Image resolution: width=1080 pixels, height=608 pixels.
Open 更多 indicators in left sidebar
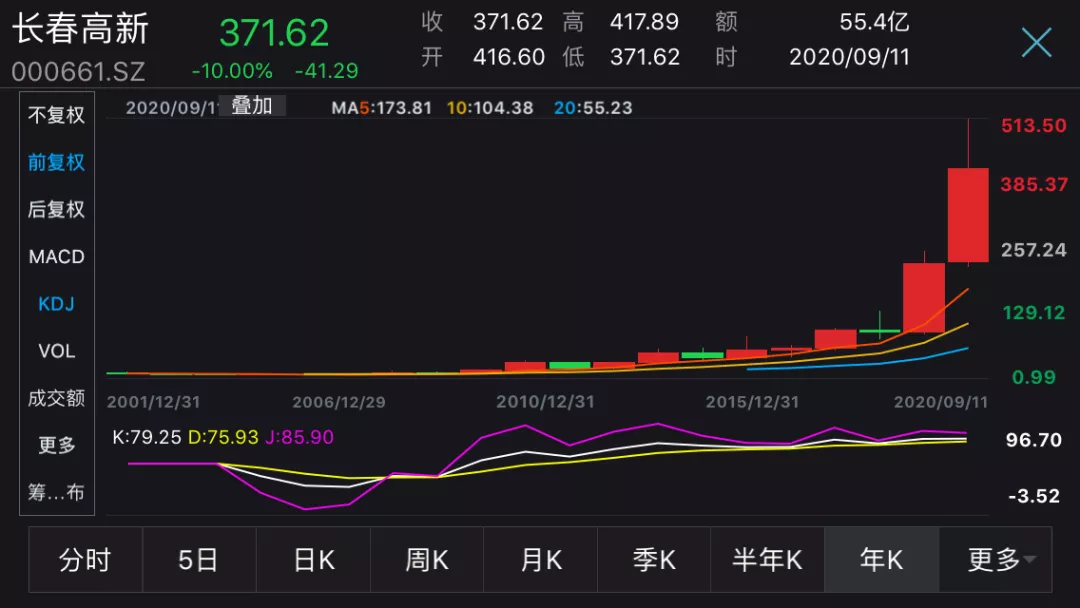coord(56,445)
